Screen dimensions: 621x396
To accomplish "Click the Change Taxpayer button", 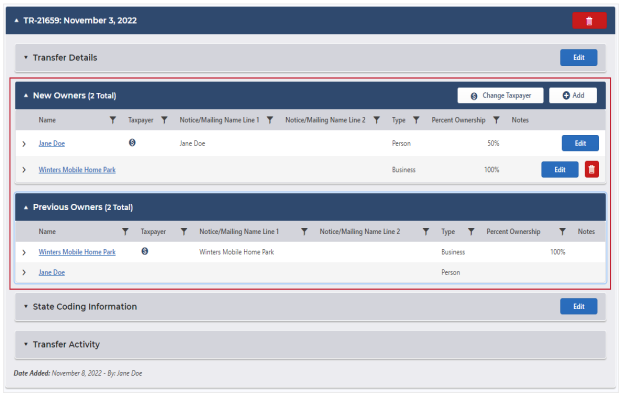I will 500,95.
